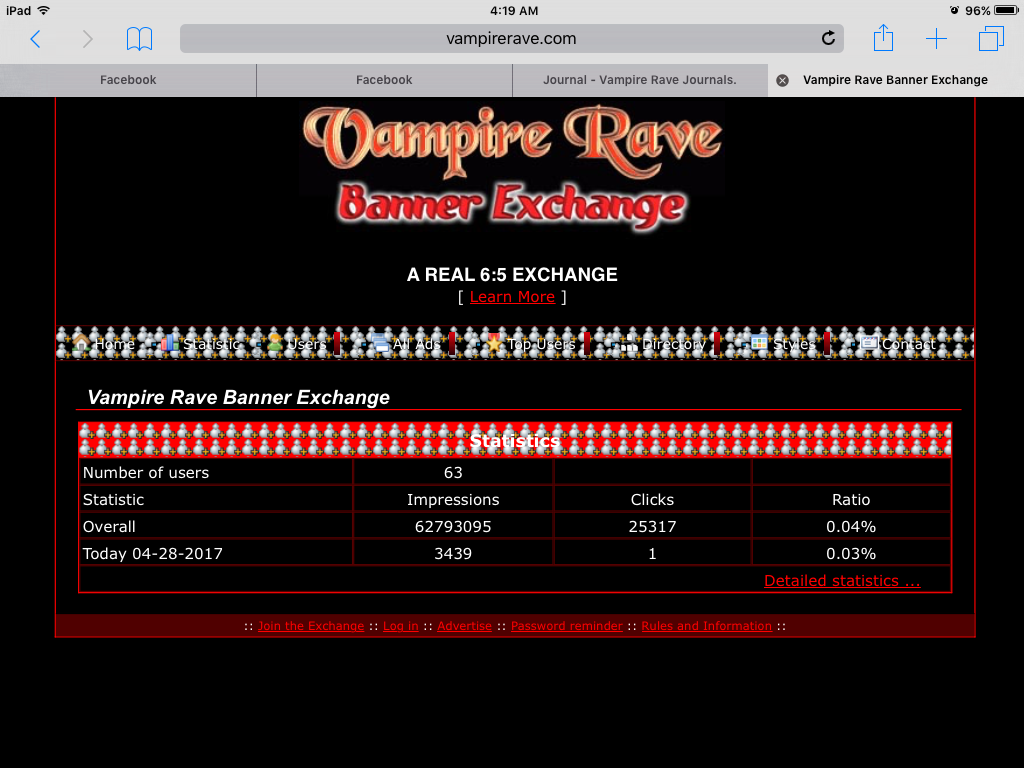Click the All Ads printer-like icon

tap(380, 342)
